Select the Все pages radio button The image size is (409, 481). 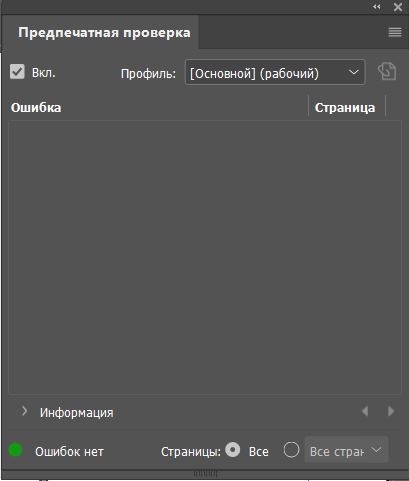click(233, 450)
